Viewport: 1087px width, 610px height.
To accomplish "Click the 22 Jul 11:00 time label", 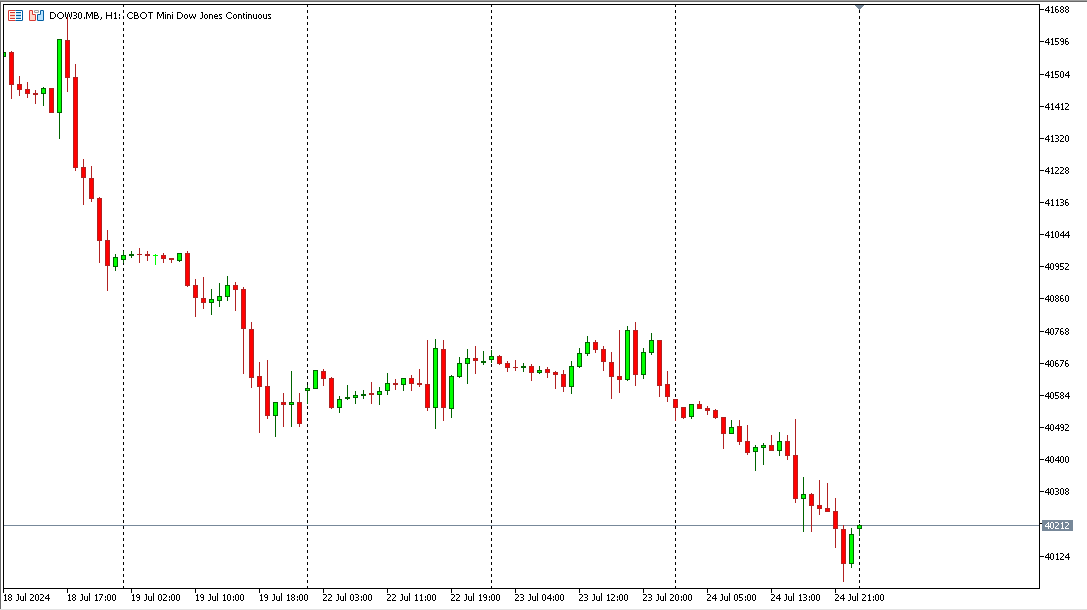I will 411,598.
